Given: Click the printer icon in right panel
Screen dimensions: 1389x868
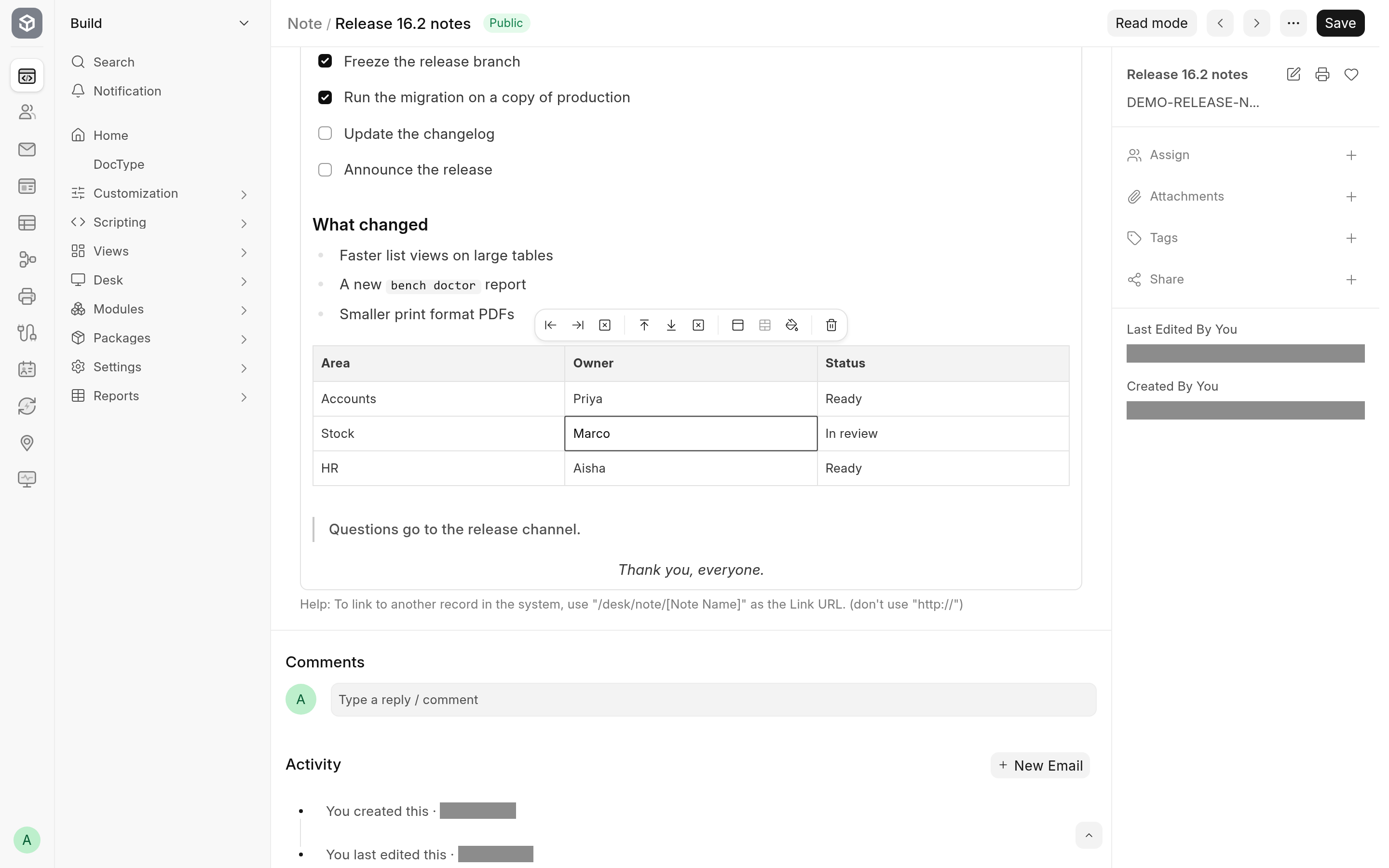Looking at the screenshot, I should click(x=1322, y=75).
